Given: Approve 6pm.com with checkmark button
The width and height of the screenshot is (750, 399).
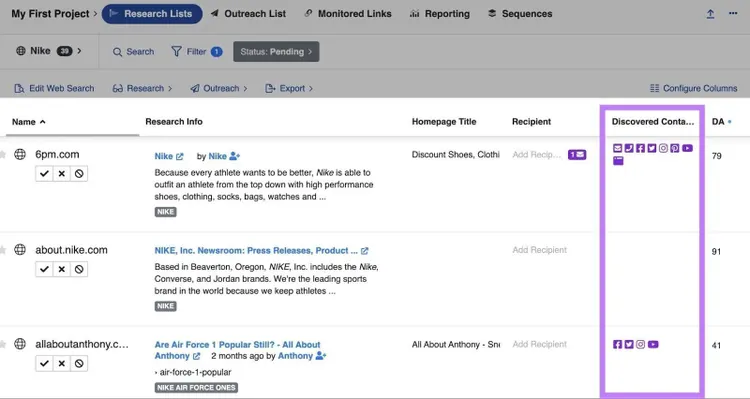Looking at the screenshot, I should (x=44, y=174).
